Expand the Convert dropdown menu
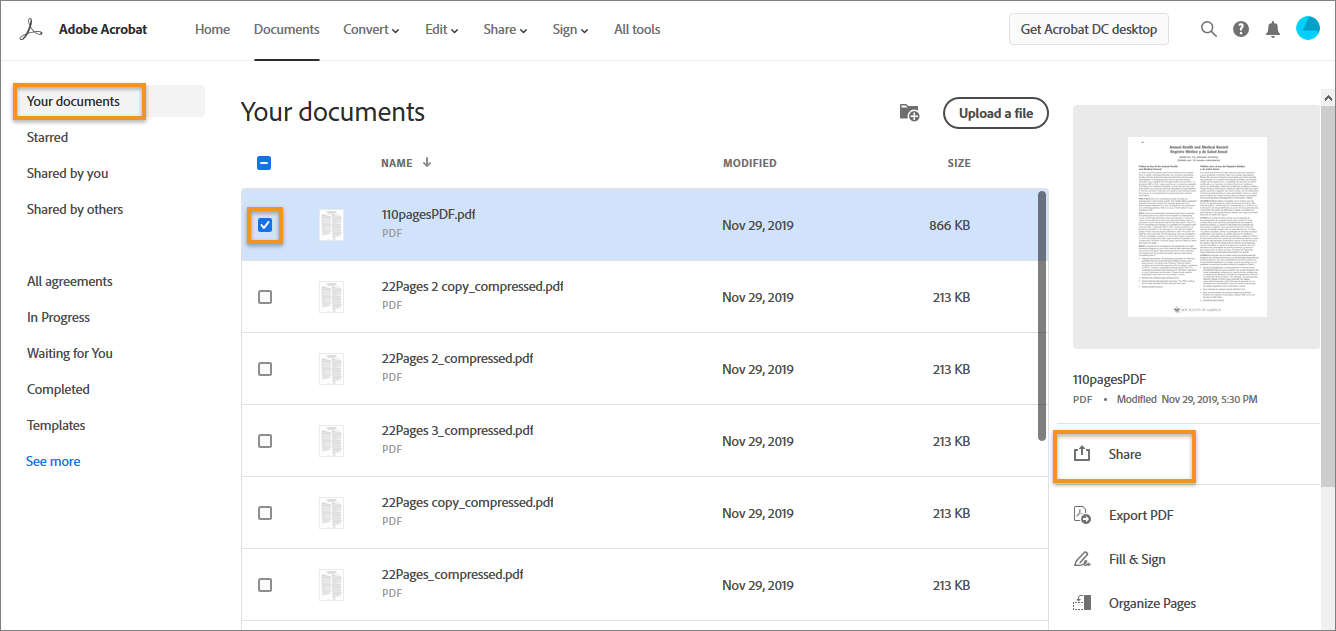The image size is (1336, 631). point(371,30)
